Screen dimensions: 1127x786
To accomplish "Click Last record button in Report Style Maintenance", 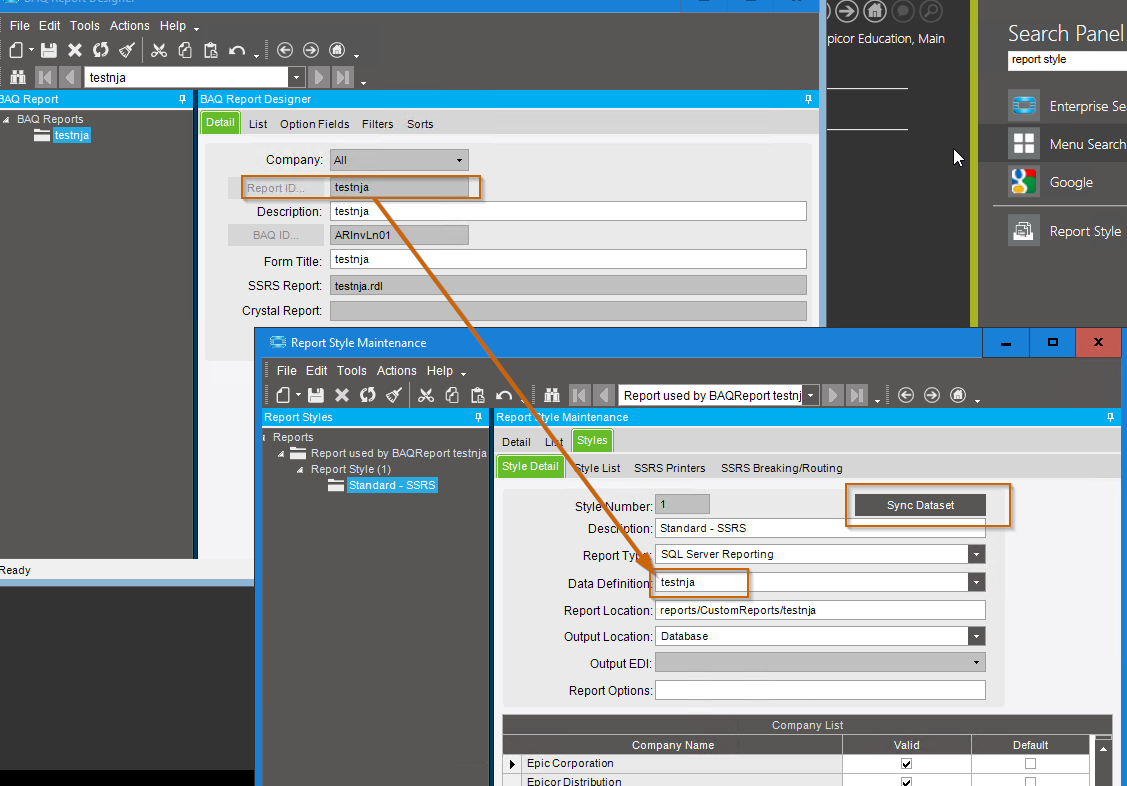I will 856,395.
